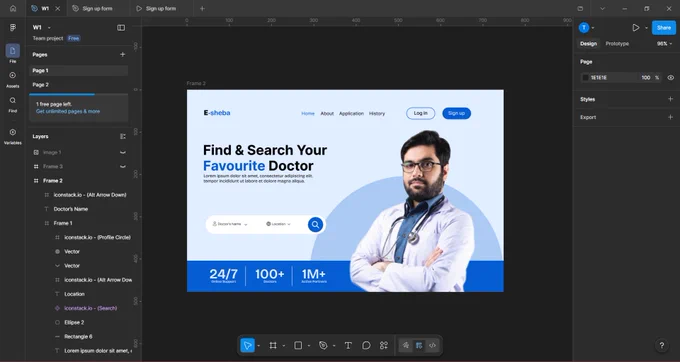Open the avatar dropdown arrow
The image size is (680, 362).
[593, 28]
